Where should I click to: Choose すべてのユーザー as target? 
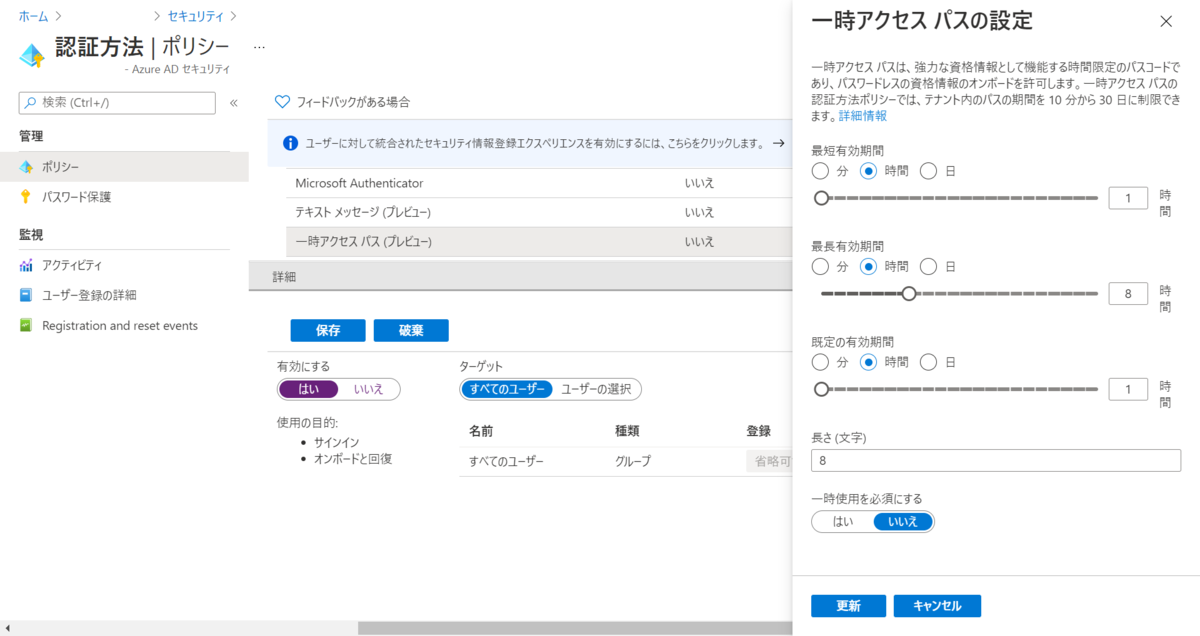coord(507,389)
